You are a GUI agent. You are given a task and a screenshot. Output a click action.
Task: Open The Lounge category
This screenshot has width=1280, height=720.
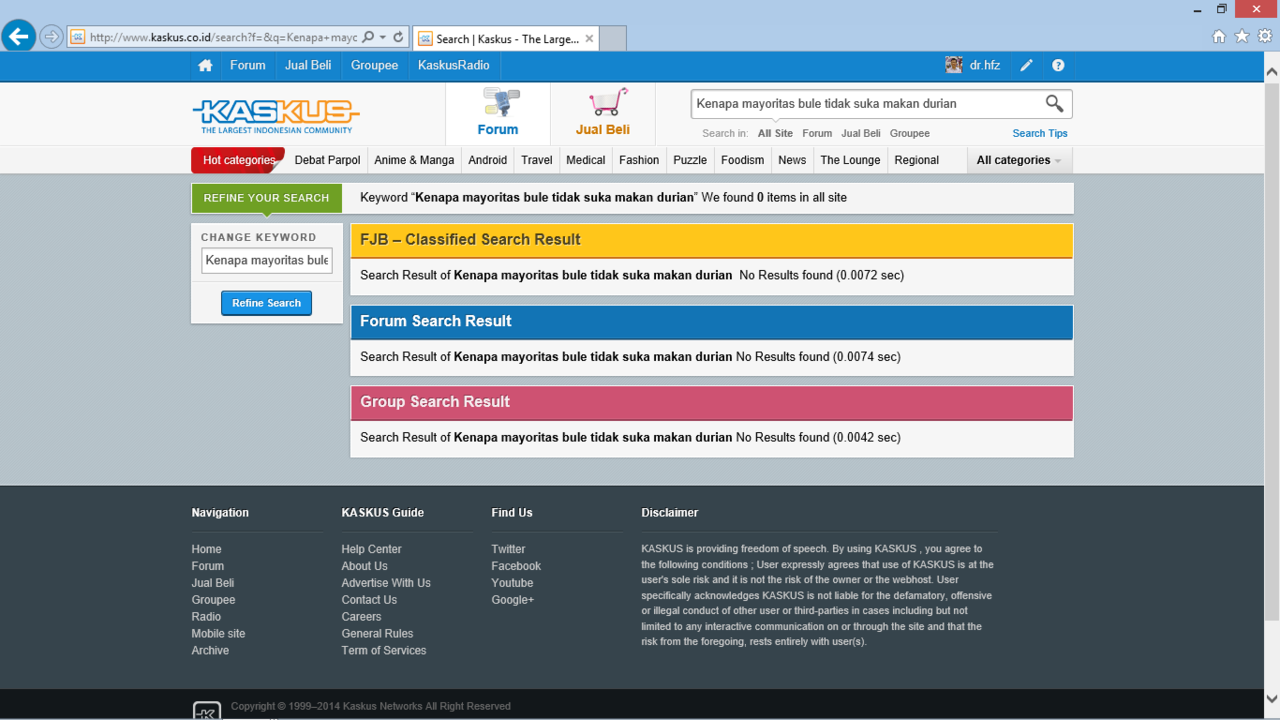[851, 160]
